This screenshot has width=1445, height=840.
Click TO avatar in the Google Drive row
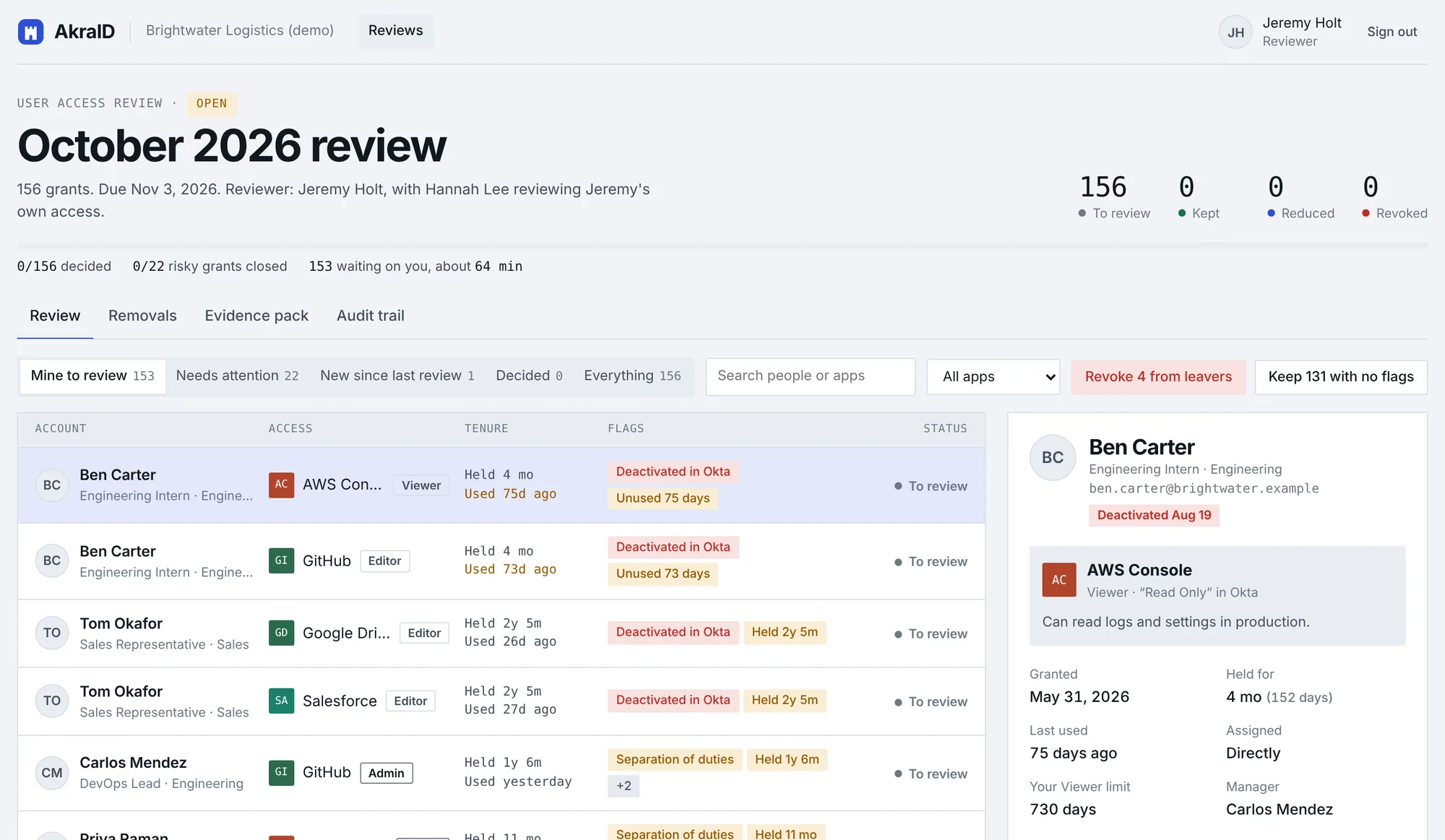52,633
